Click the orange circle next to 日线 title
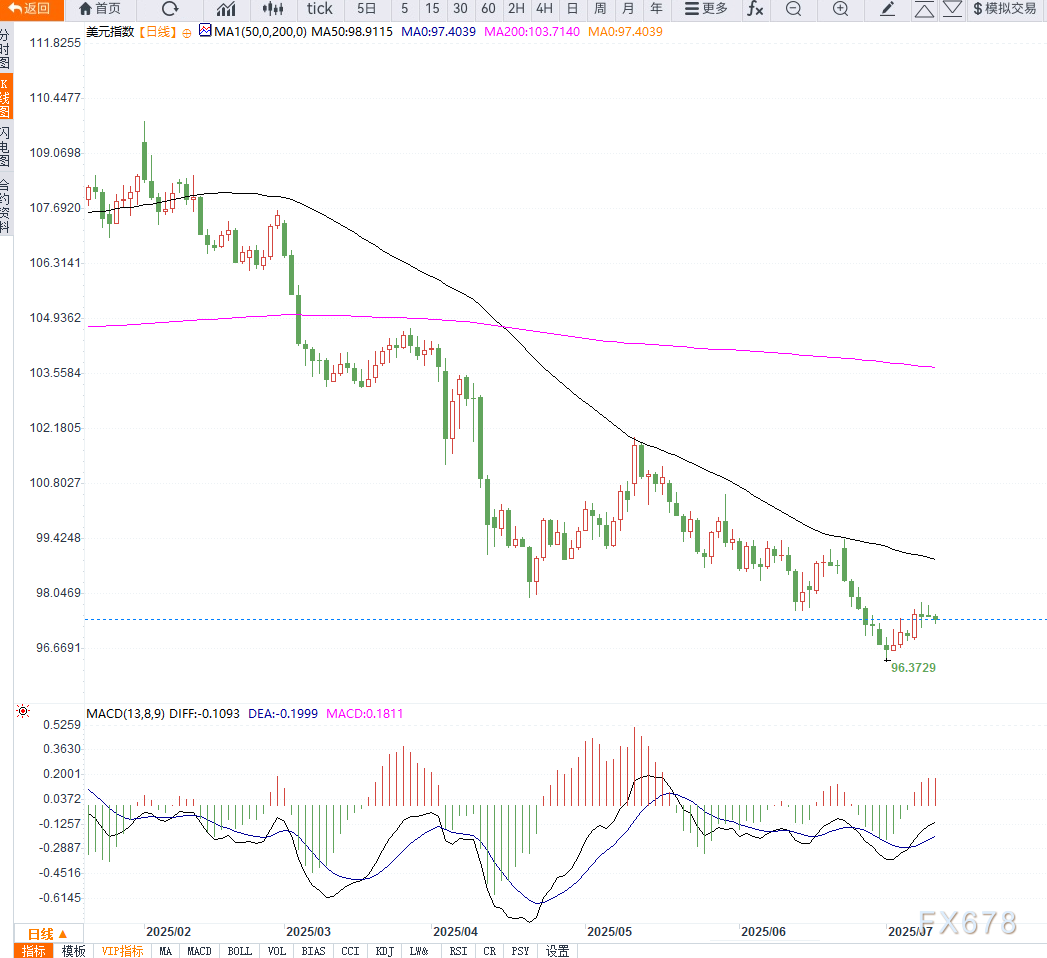This screenshot has width=1047, height=958. [x=187, y=32]
